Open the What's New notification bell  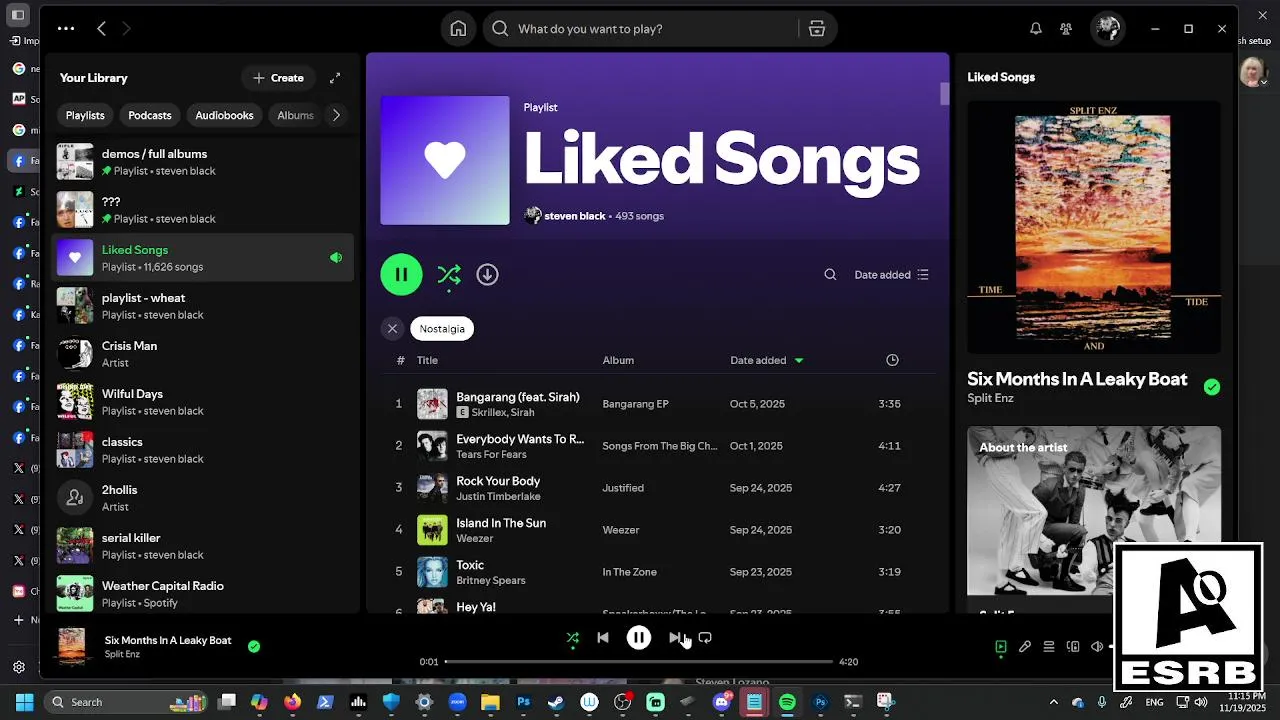pyautogui.click(x=1036, y=29)
